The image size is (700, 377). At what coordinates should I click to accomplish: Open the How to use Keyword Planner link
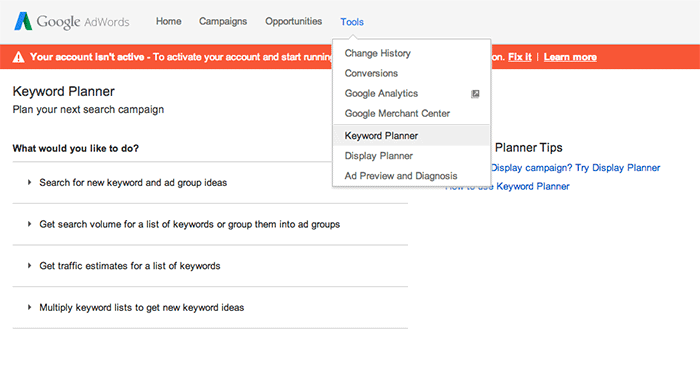pos(507,187)
